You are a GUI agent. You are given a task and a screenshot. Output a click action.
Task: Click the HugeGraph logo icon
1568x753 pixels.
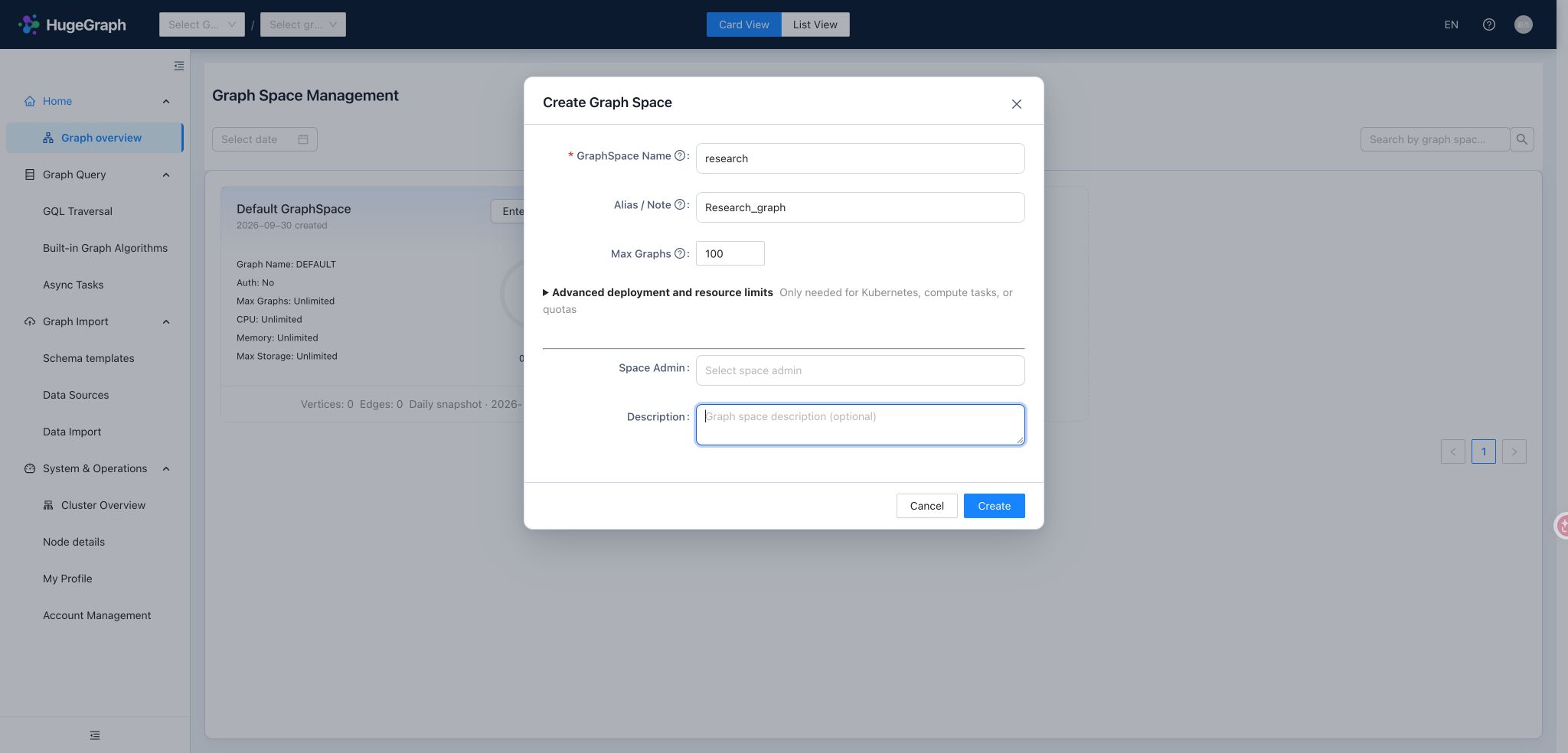pos(29,24)
